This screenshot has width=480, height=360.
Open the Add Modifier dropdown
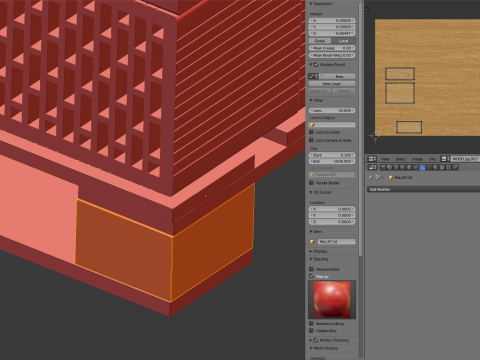point(423,189)
